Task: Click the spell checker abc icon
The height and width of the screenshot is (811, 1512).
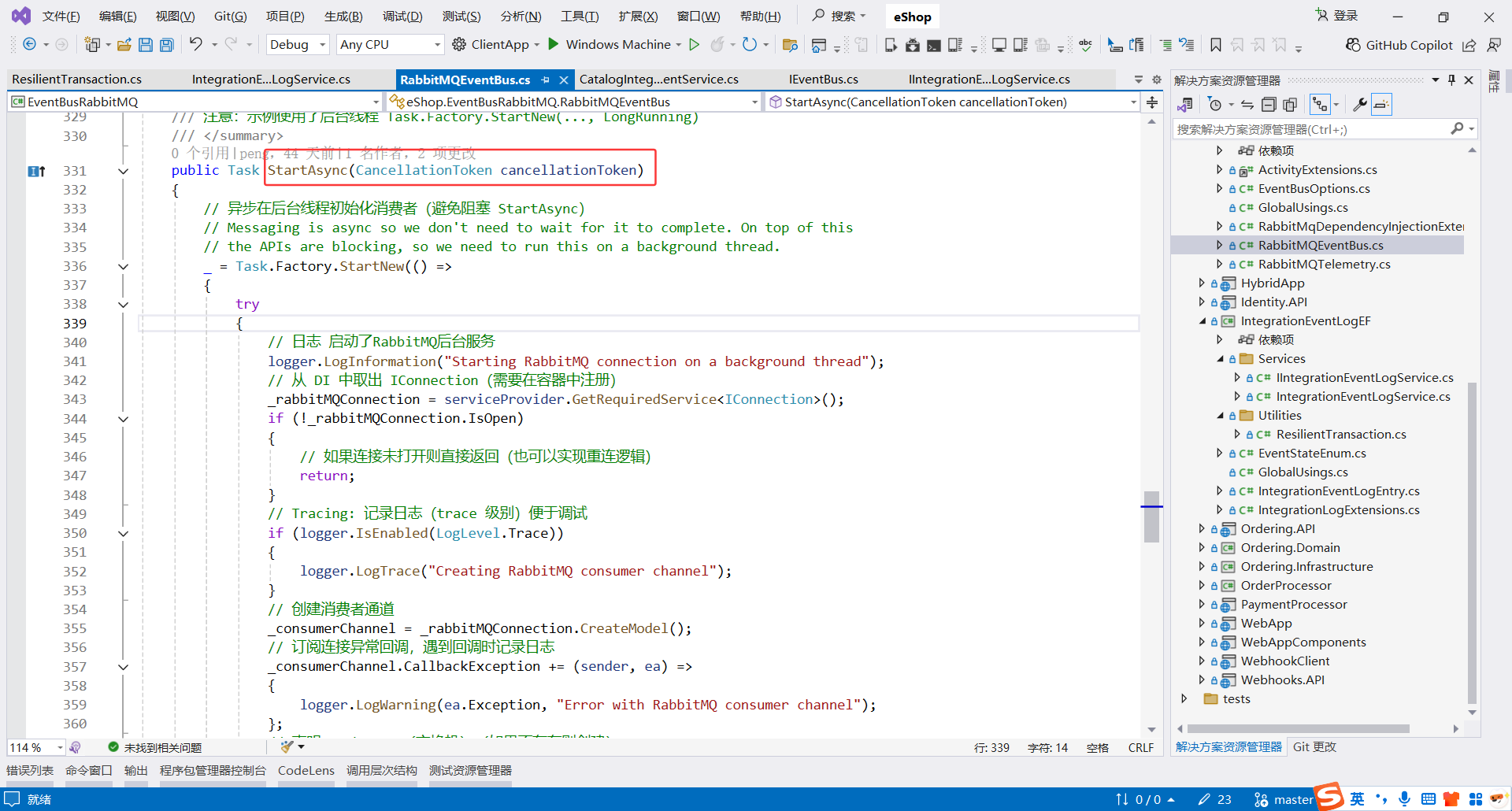Action: [x=1086, y=45]
